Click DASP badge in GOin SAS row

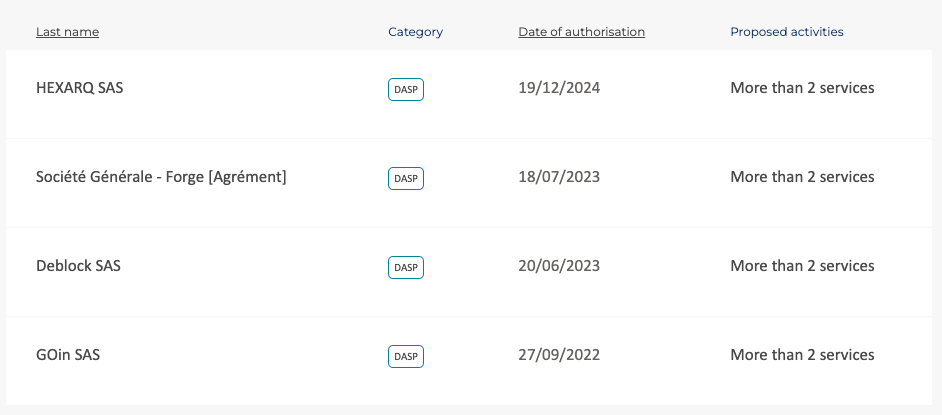406,356
